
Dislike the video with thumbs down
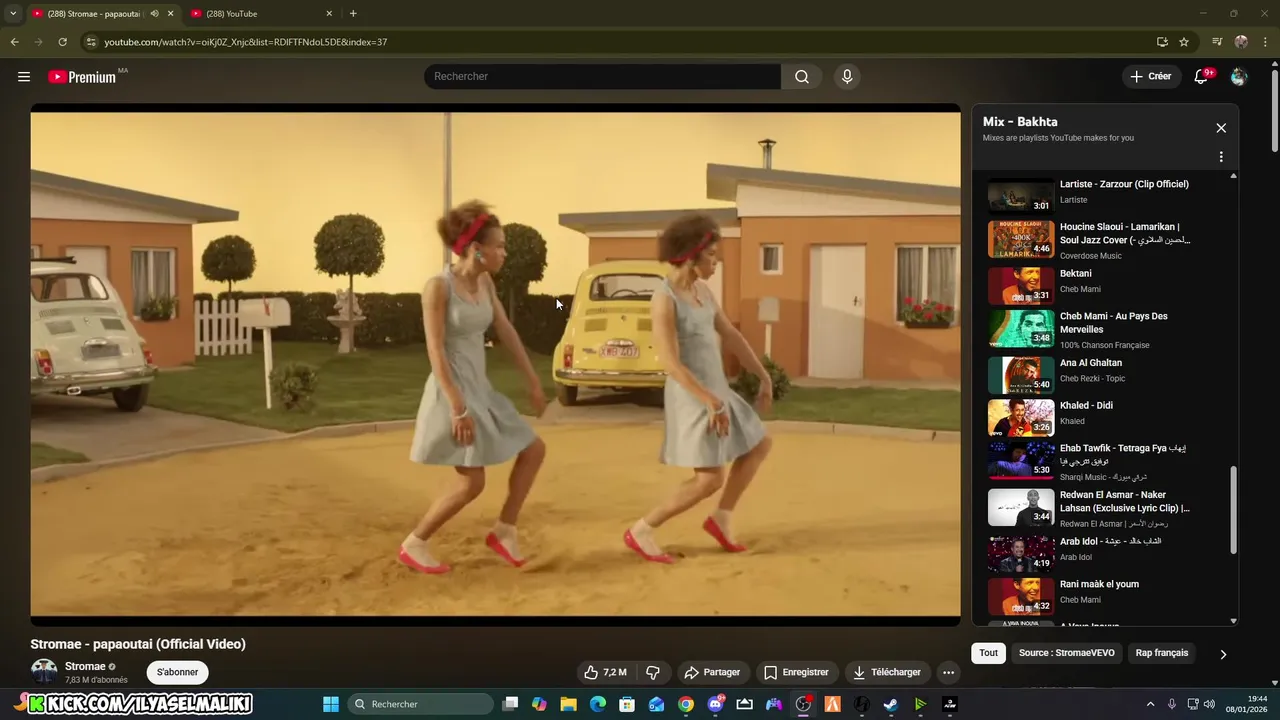[653, 672]
